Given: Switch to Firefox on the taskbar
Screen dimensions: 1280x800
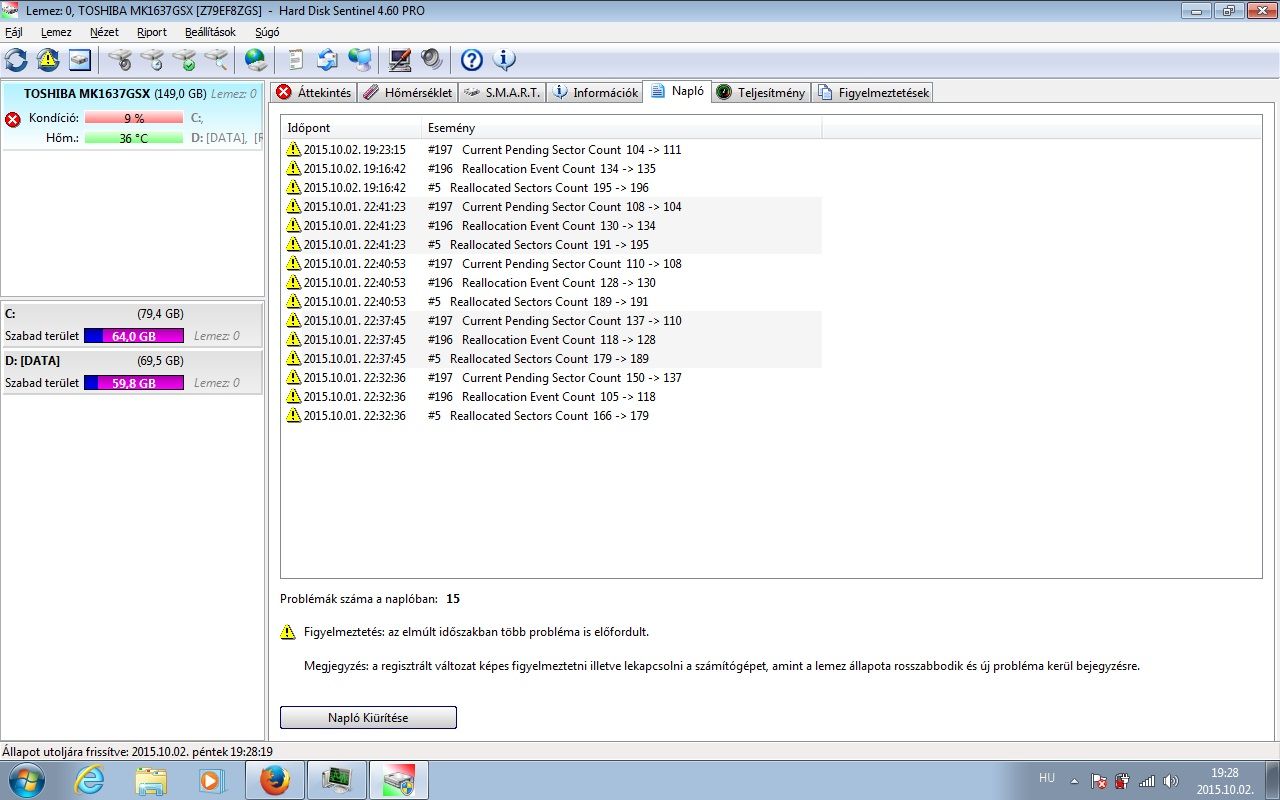Looking at the screenshot, I should coord(275,780).
